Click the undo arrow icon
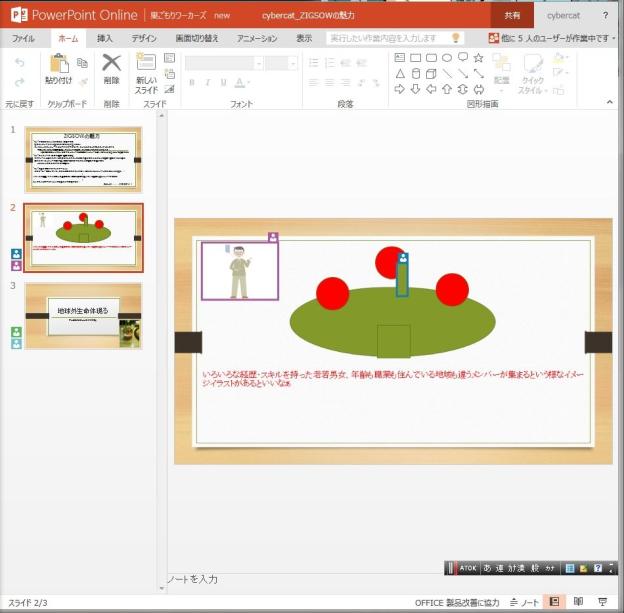This screenshot has height=613, width=624. [19, 62]
